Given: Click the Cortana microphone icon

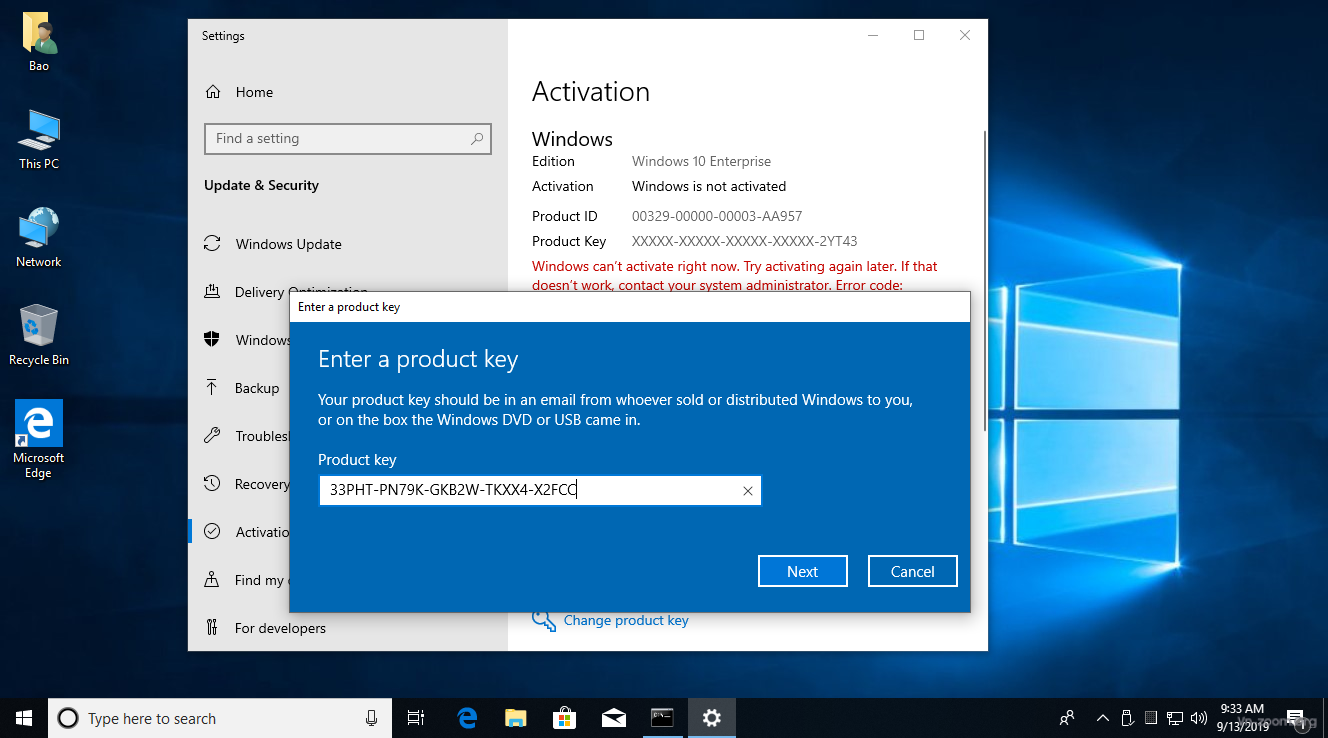Looking at the screenshot, I should point(371,718).
